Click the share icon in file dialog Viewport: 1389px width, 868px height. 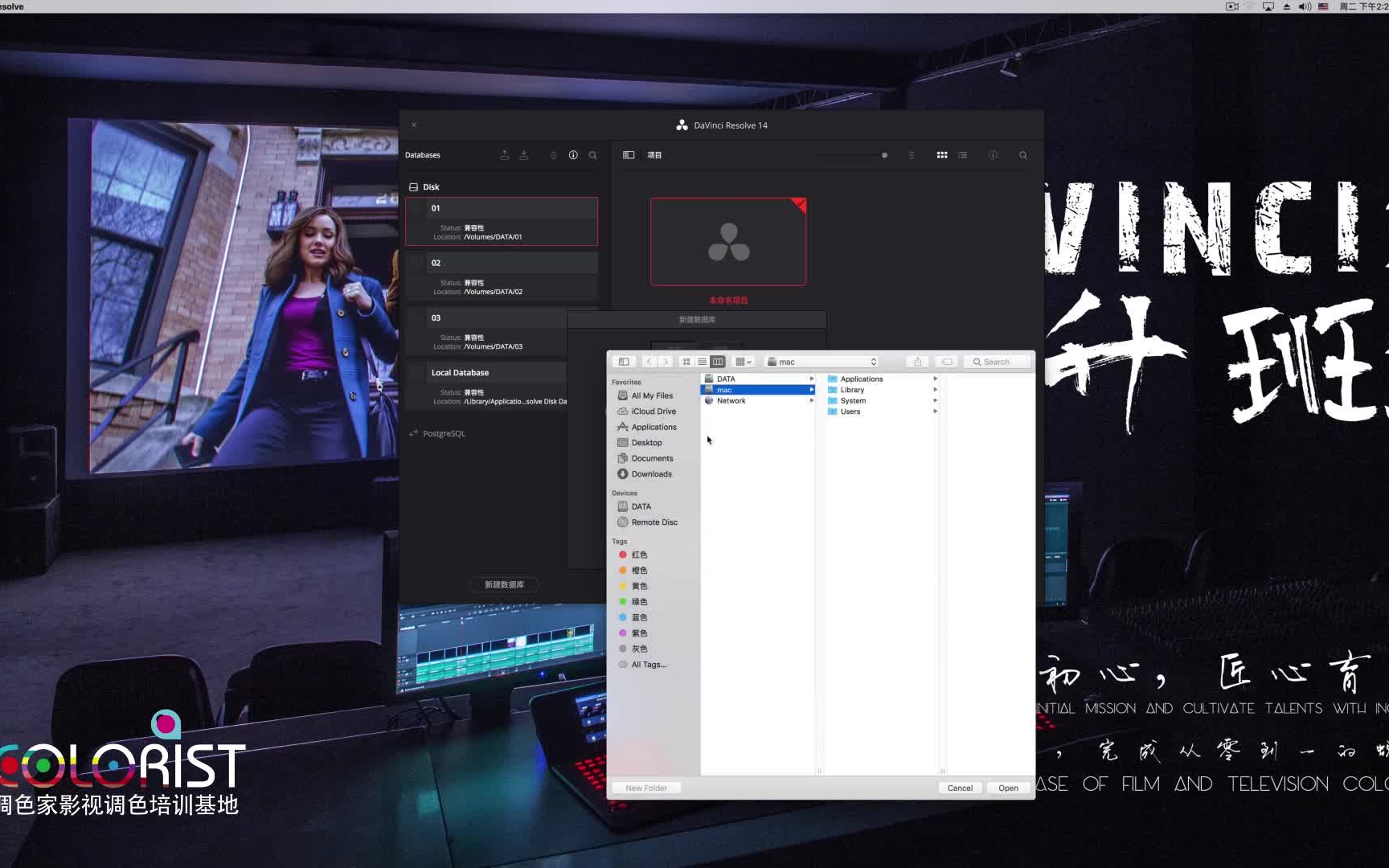(917, 362)
